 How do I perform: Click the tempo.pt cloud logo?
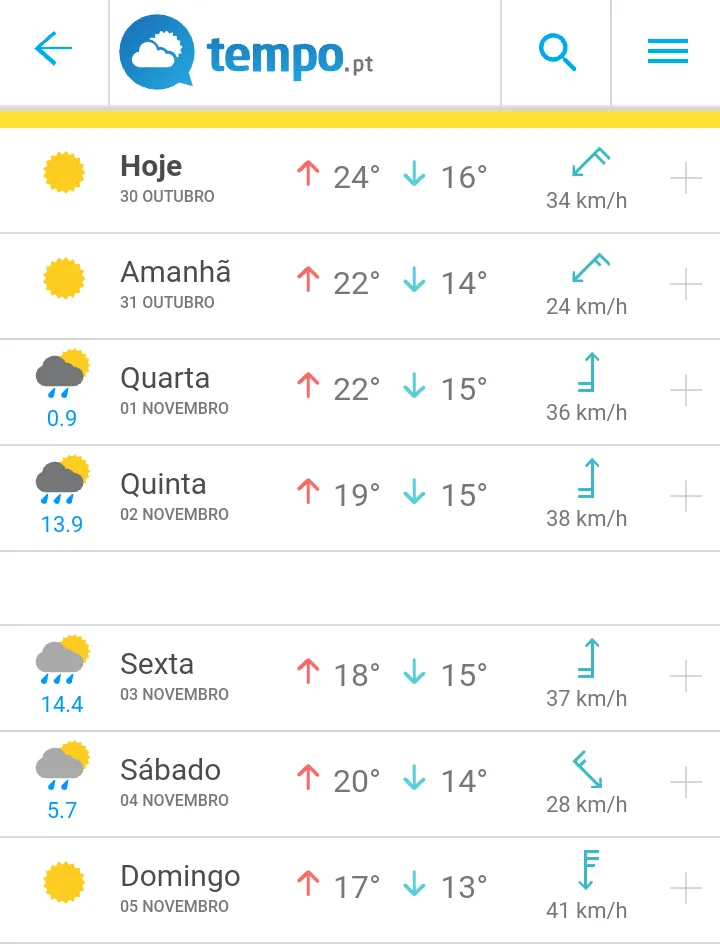click(x=246, y=52)
